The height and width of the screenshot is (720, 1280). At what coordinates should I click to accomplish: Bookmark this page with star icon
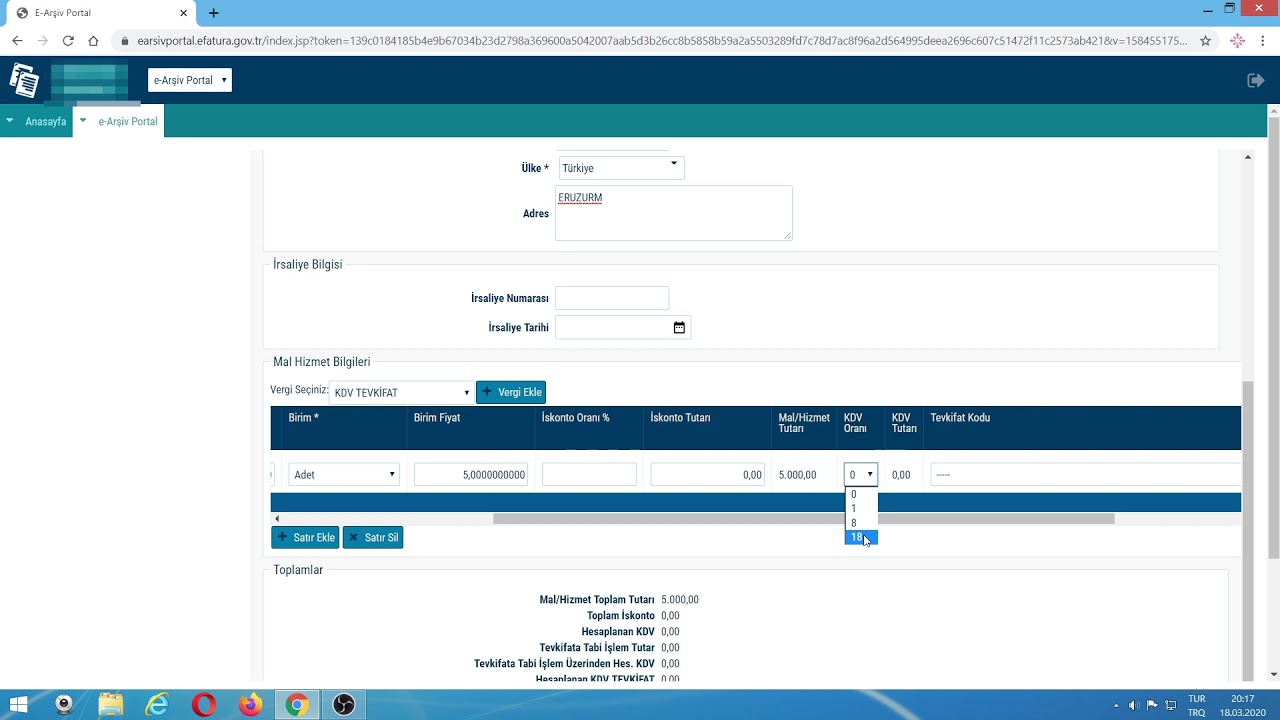point(1206,41)
